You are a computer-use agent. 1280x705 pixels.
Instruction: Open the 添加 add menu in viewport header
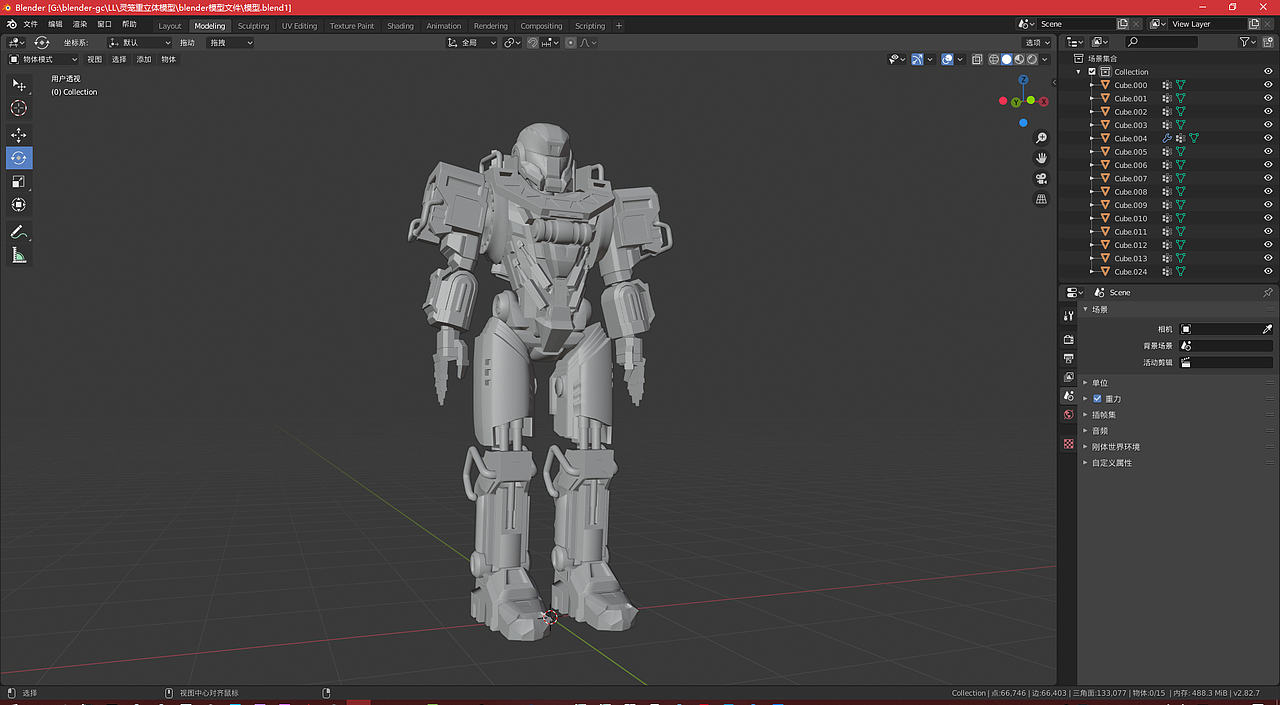[144, 59]
